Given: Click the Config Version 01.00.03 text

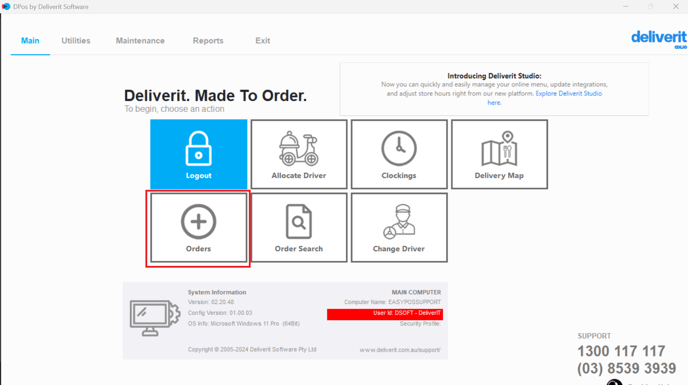Looking at the screenshot, I should pyautogui.click(x=220, y=313).
